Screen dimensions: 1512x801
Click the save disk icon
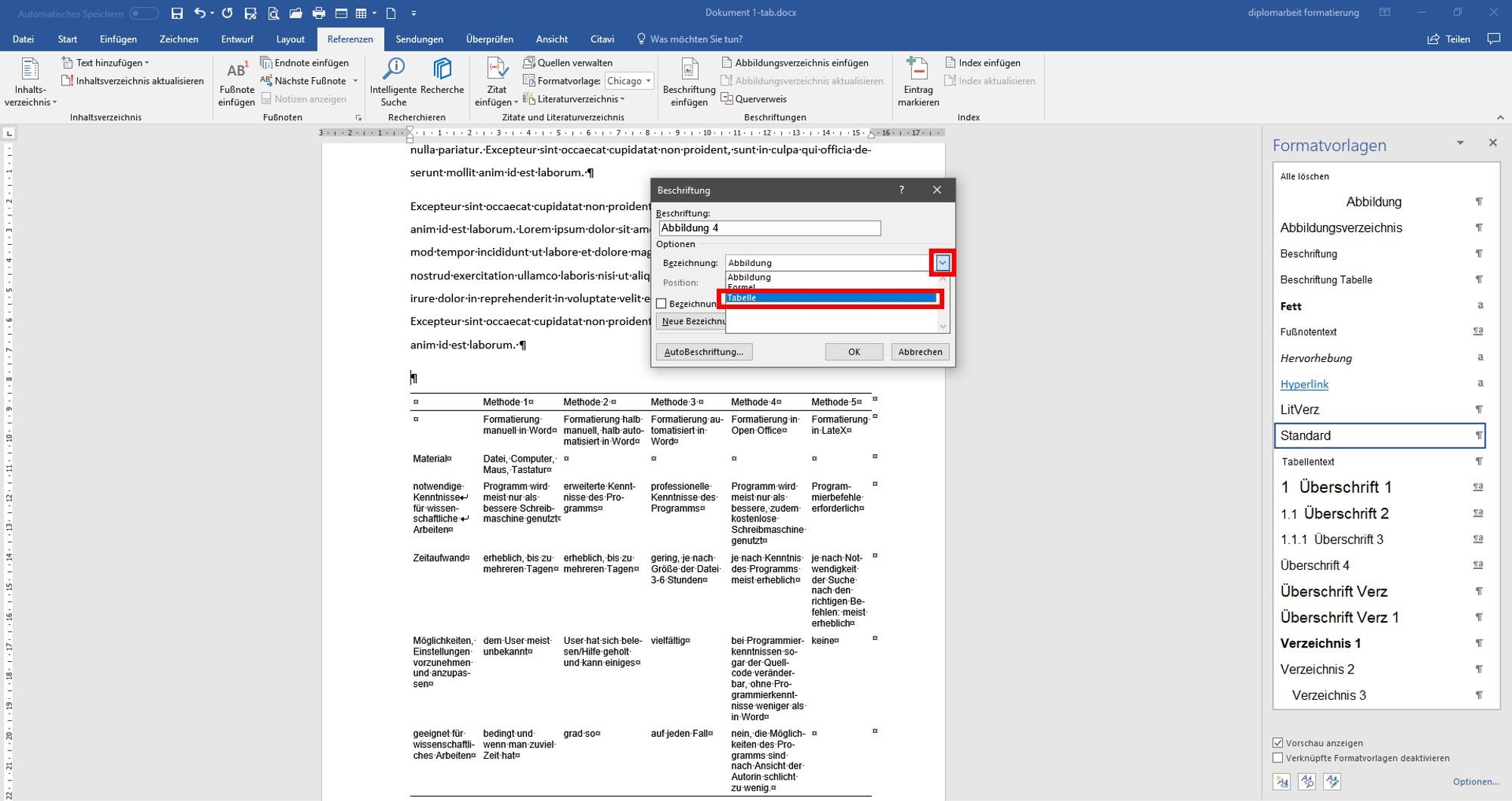click(177, 13)
